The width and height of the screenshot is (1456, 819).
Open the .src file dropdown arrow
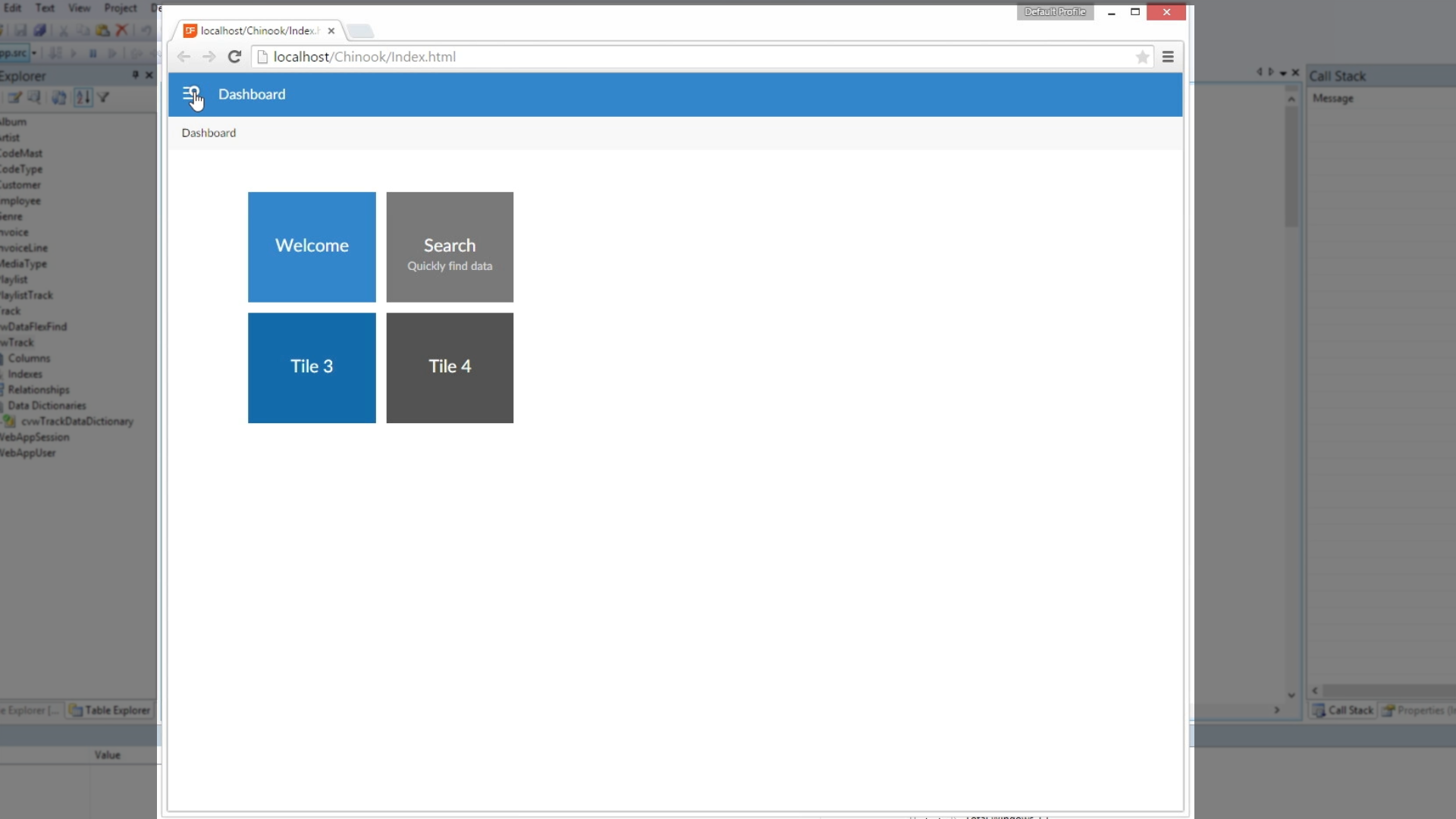click(34, 53)
